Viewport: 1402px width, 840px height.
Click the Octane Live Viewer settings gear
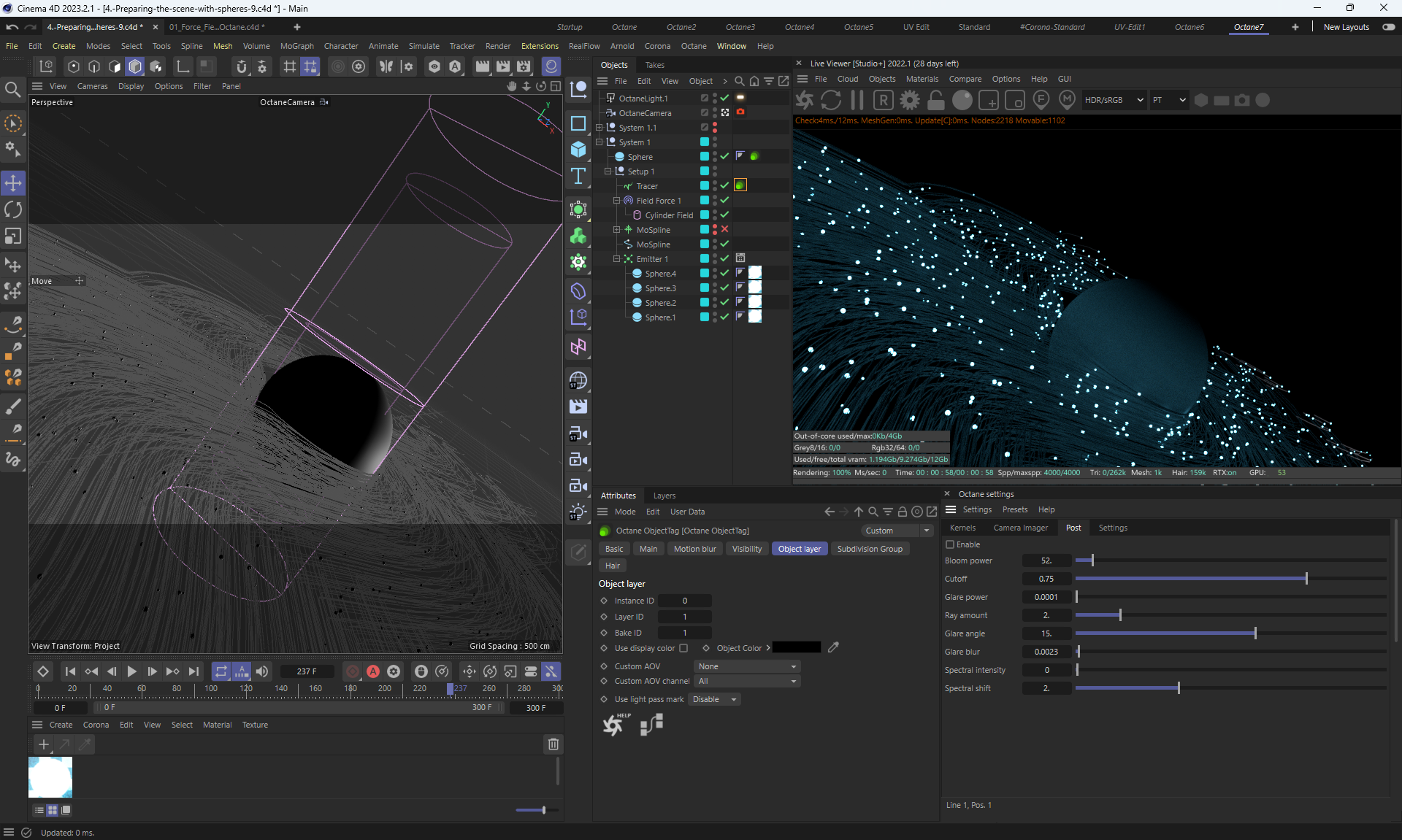point(909,100)
